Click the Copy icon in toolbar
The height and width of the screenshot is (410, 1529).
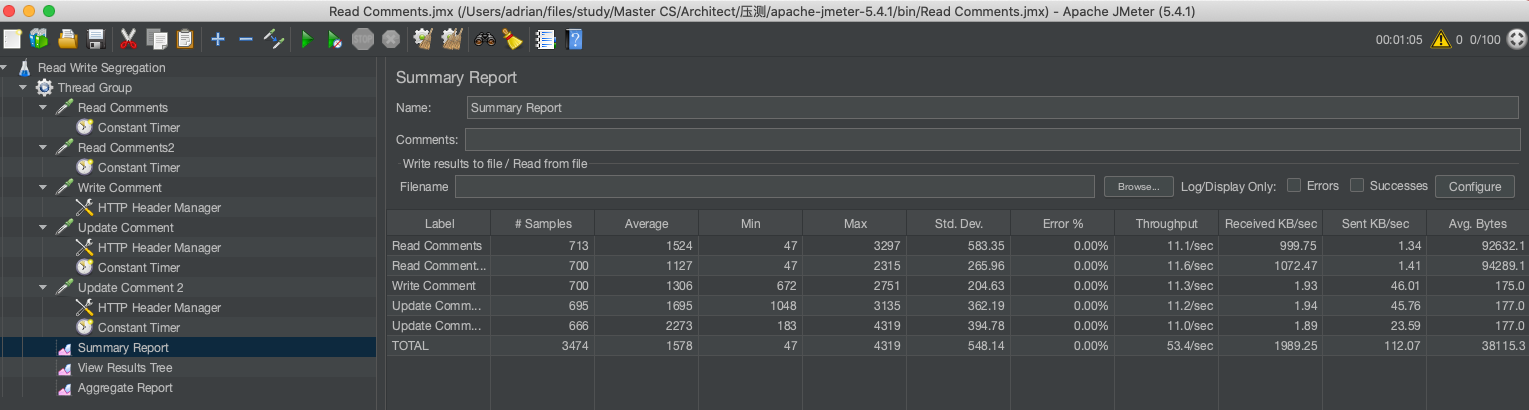point(157,40)
